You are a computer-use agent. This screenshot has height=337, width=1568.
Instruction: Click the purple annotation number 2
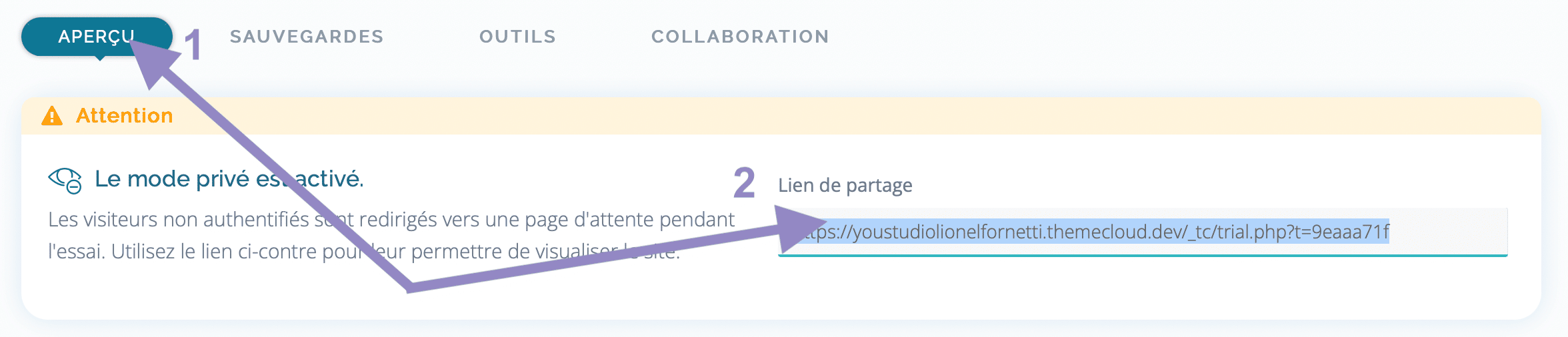[x=744, y=183]
